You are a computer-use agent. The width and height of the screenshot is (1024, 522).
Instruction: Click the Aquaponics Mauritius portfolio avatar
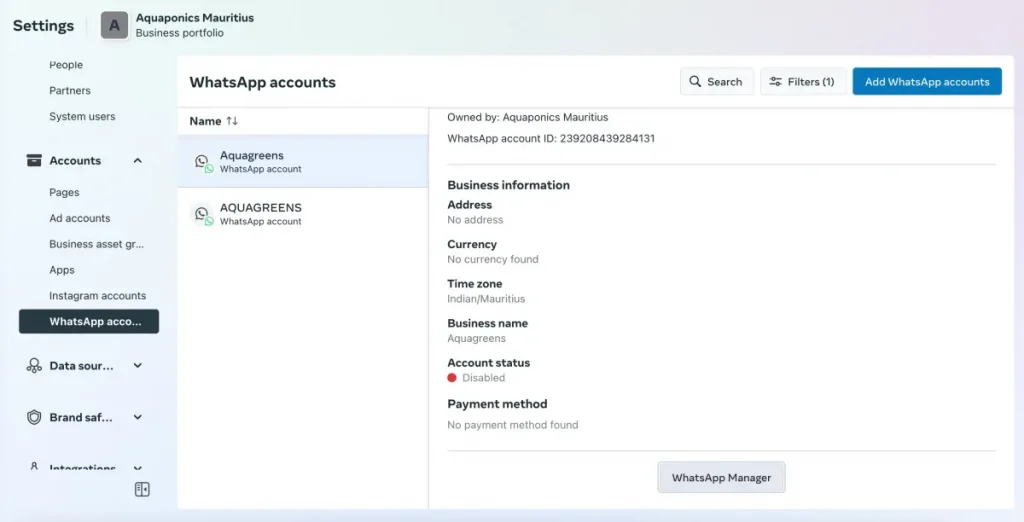[114, 26]
